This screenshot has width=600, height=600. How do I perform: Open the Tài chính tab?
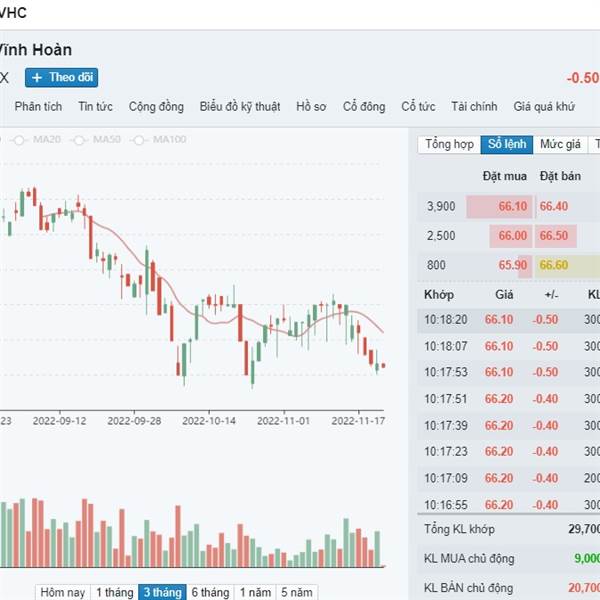(x=474, y=106)
